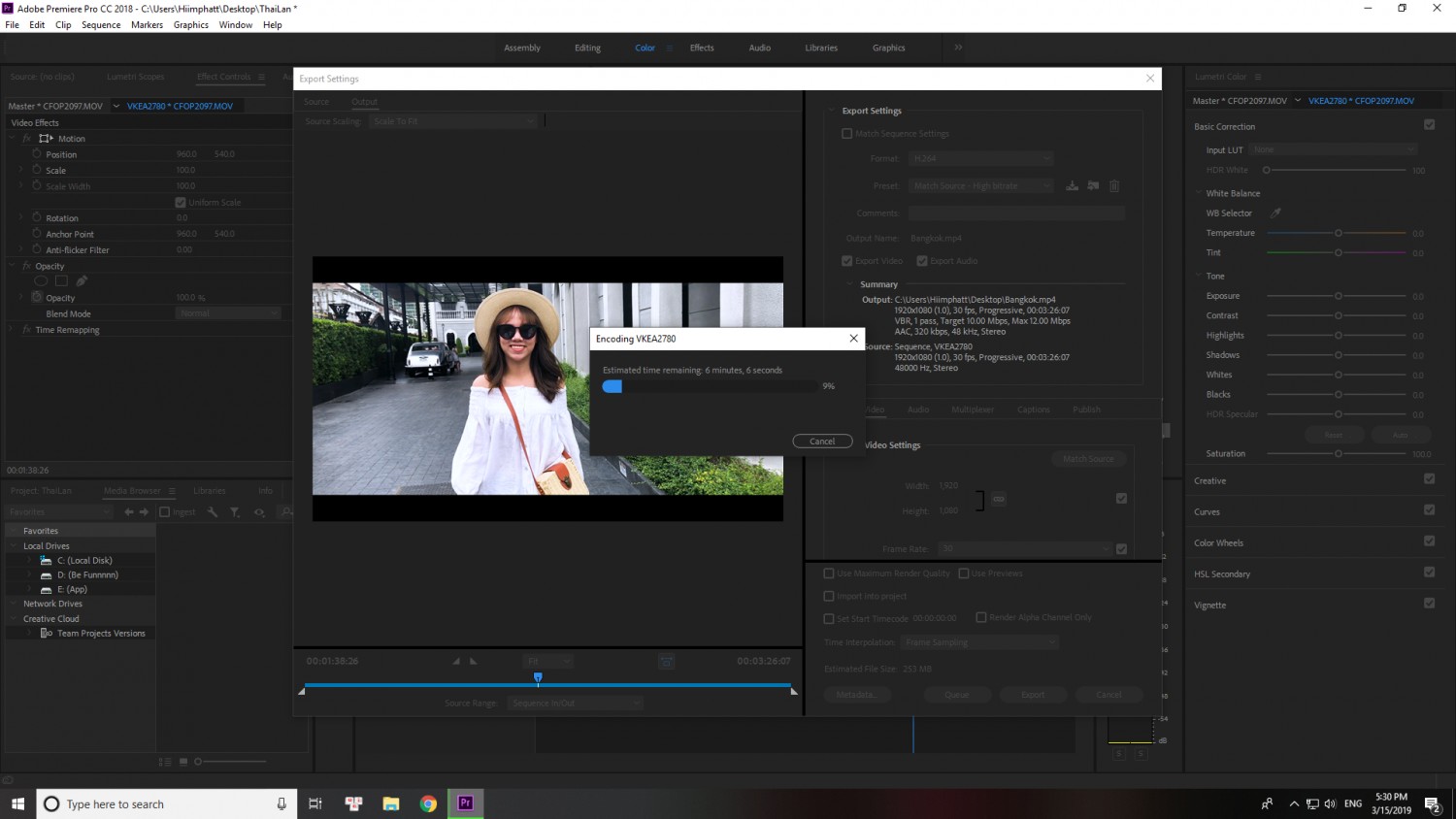Toggle the Position stopwatch animation icon
This screenshot has height=819, width=1456.
(x=37, y=154)
